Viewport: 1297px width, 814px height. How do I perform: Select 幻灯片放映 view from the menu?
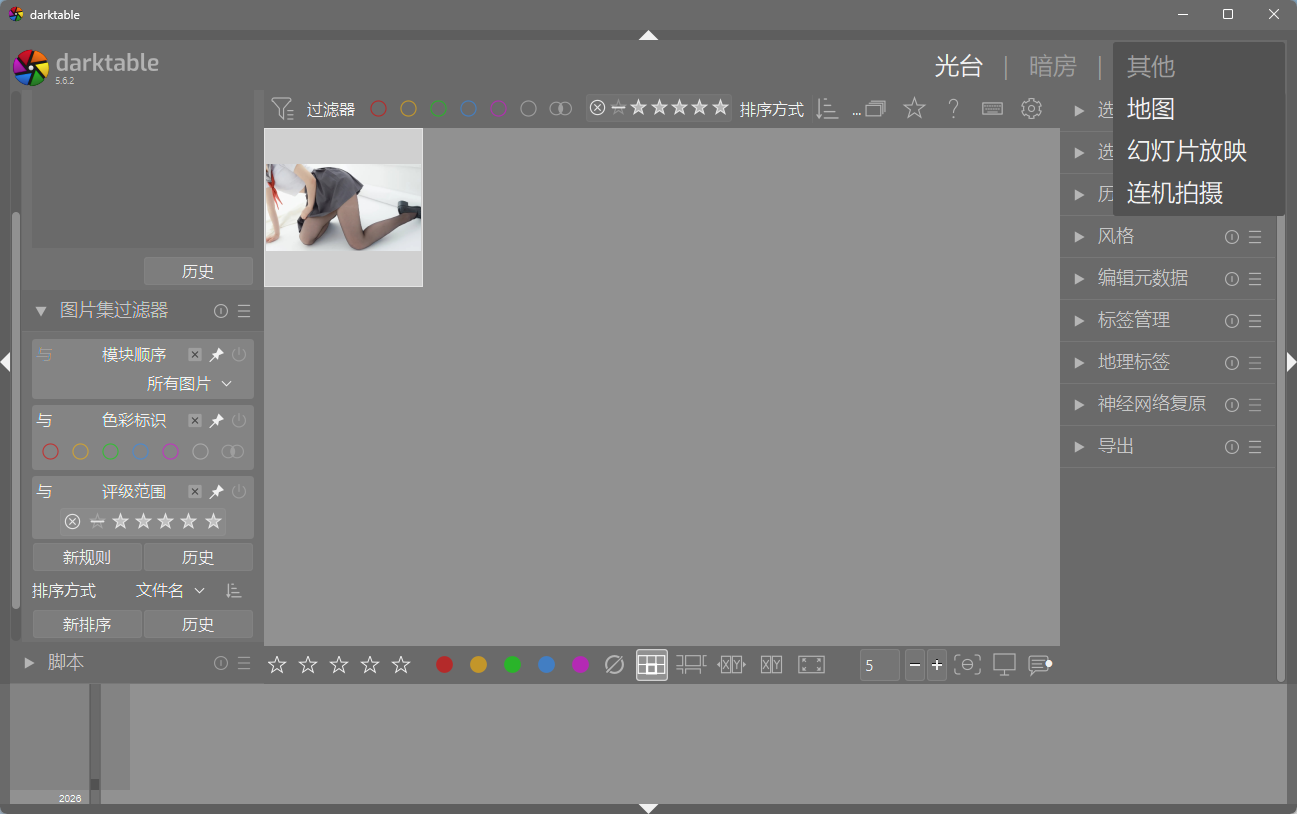point(1187,151)
